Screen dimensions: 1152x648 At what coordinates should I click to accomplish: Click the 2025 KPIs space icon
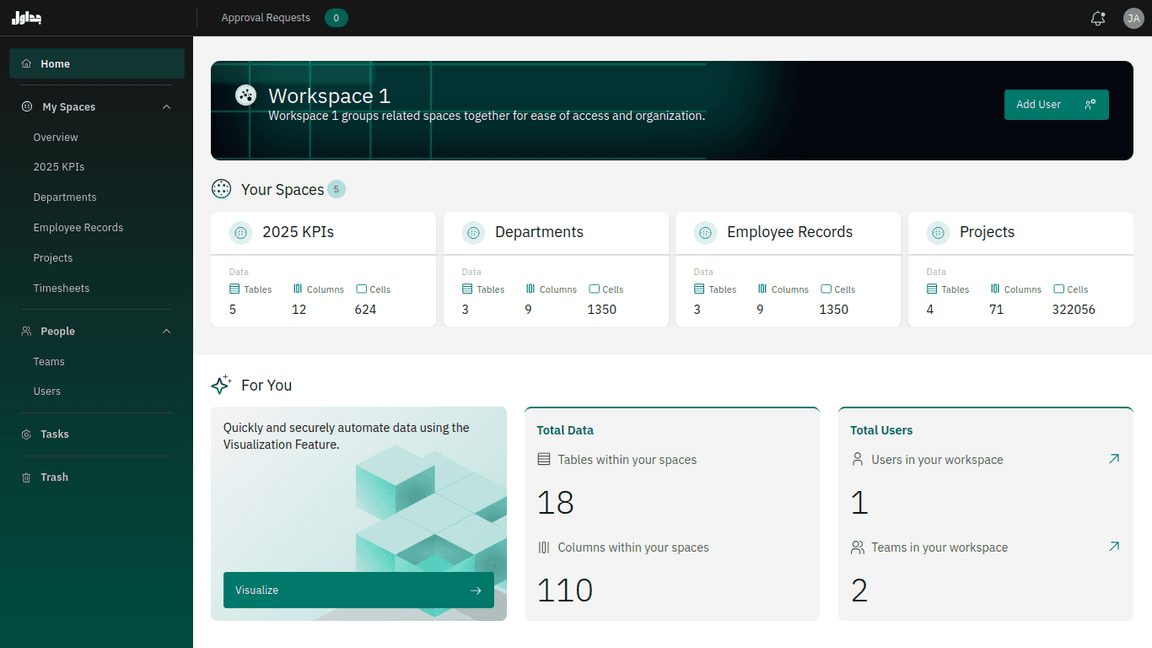tap(240, 232)
